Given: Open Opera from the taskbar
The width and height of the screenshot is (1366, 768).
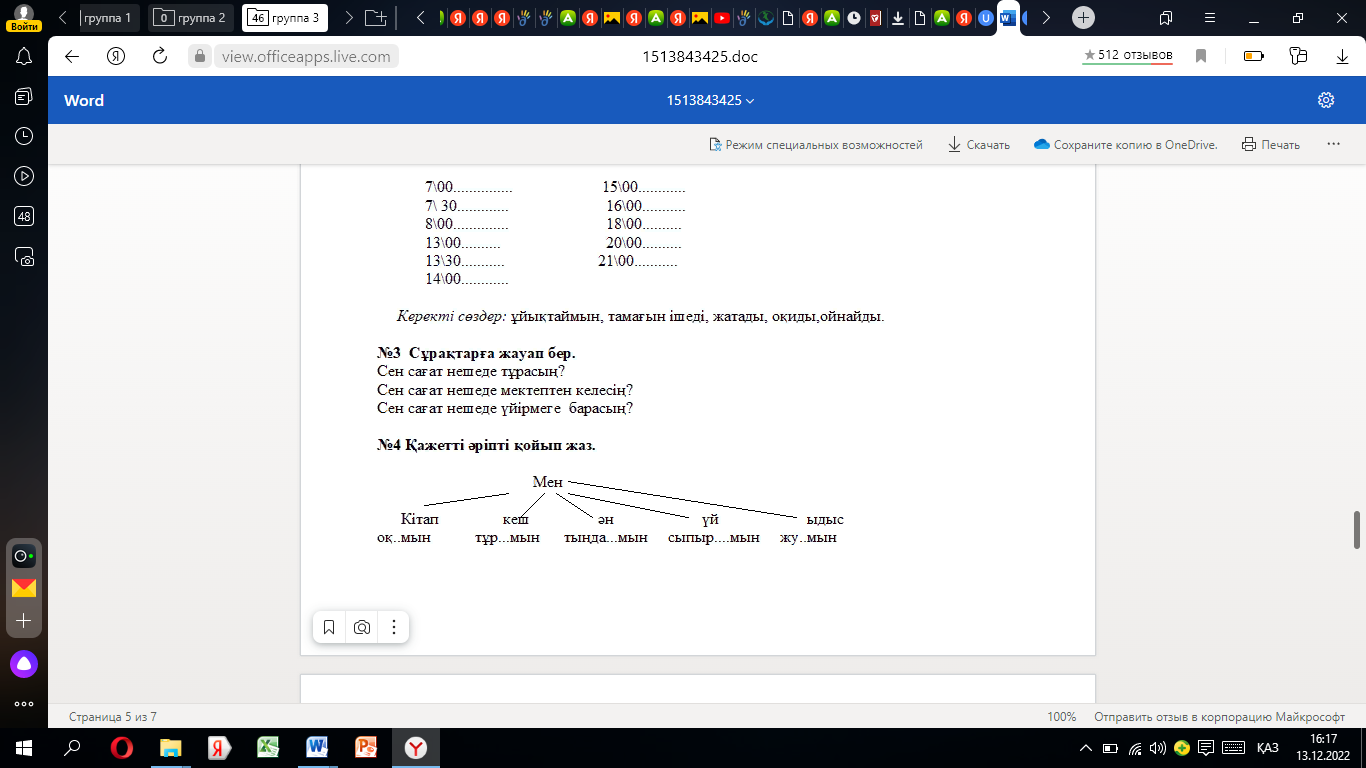Looking at the screenshot, I should [121, 748].
